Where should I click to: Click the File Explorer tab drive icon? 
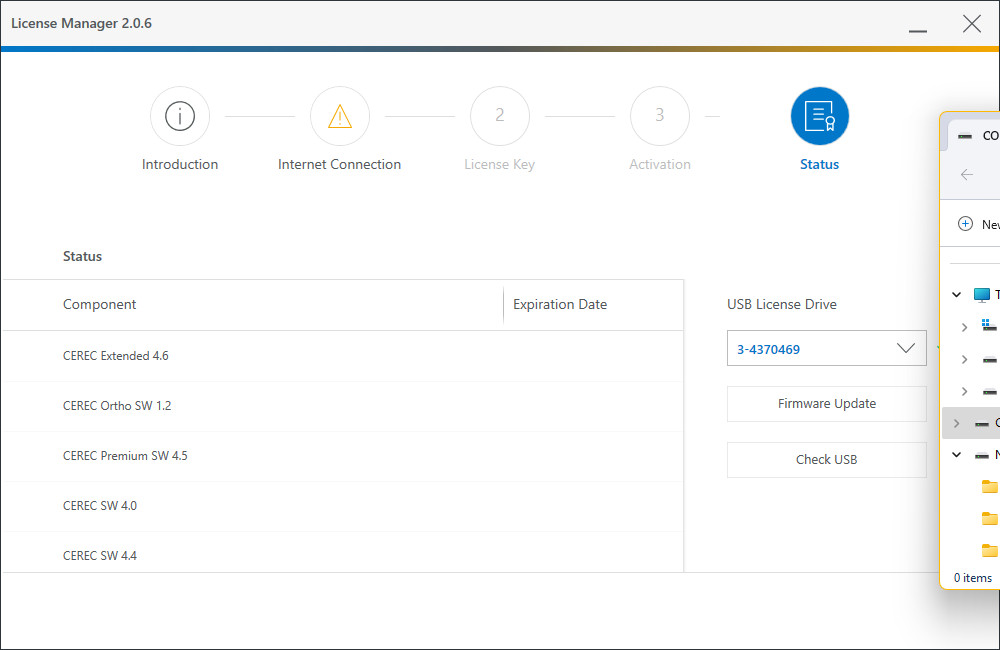pos(966,136)
